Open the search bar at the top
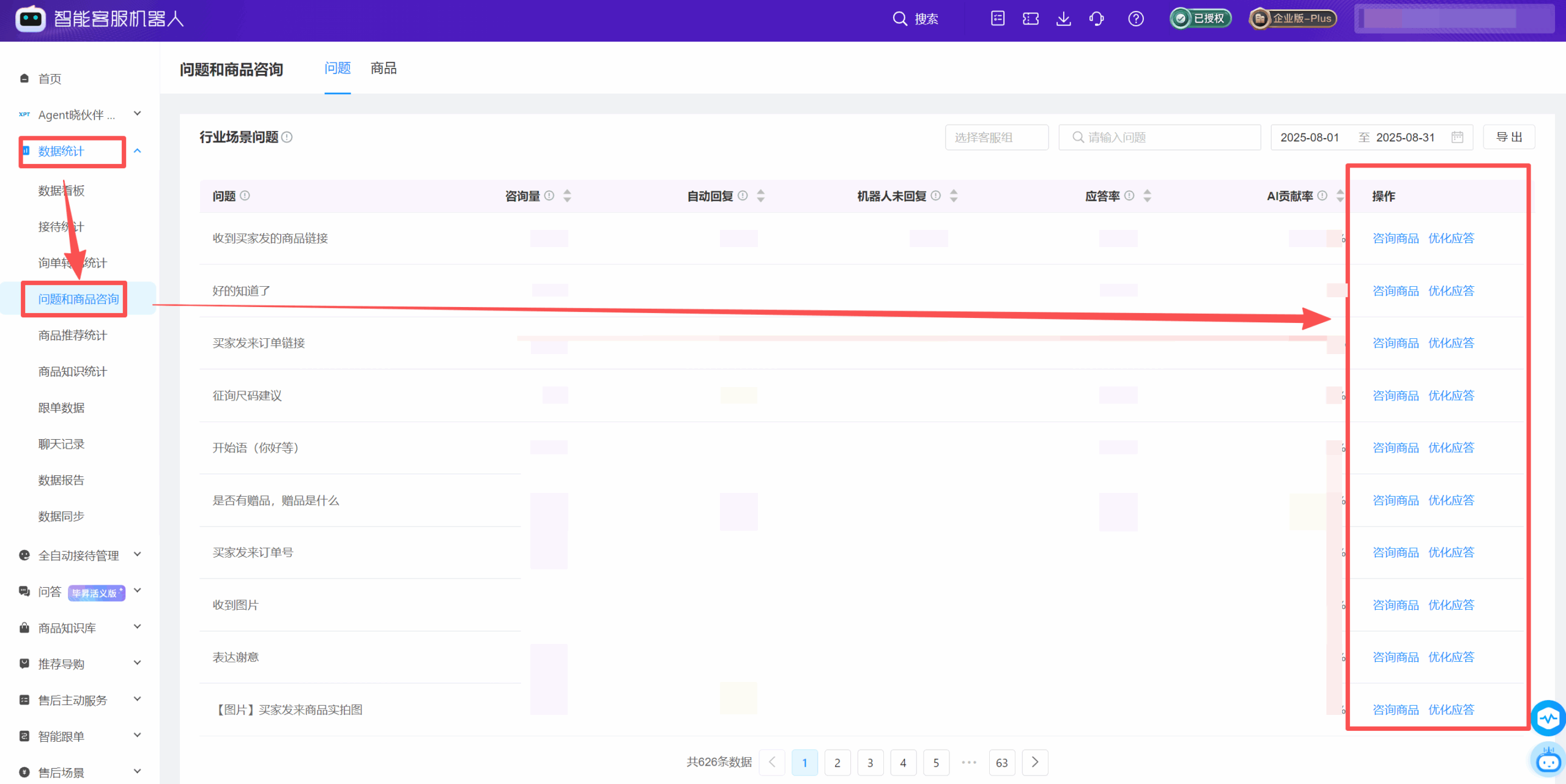The image size is (1566, 784). coord(915,18)
